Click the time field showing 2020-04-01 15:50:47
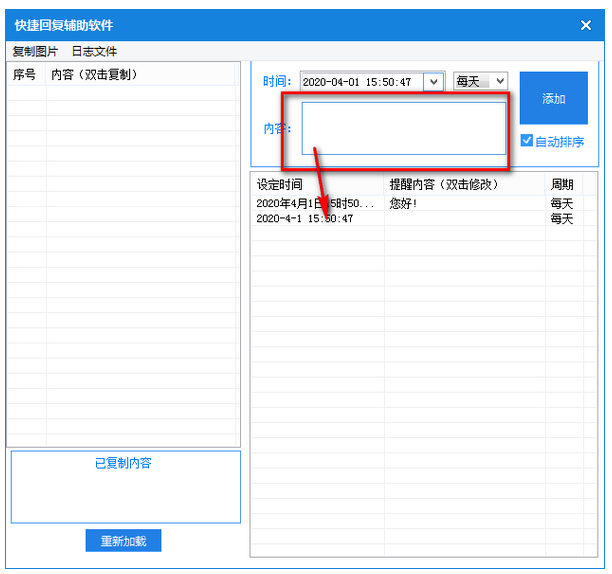 [x=362, y=82]
